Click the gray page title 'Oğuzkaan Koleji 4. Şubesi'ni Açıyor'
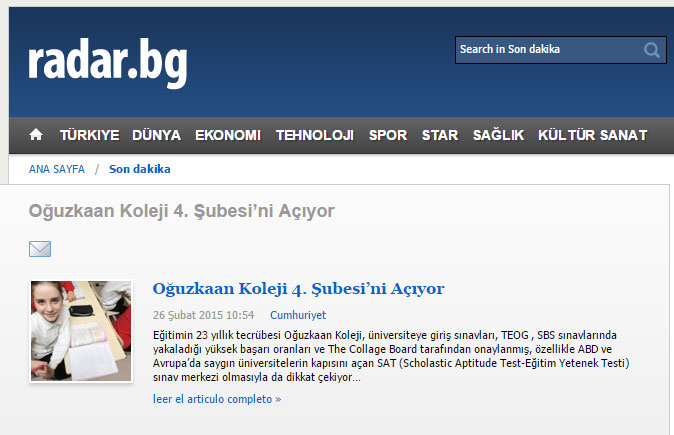Image resolution: width=674 pixels, height=435 pixels. [181, 211]
